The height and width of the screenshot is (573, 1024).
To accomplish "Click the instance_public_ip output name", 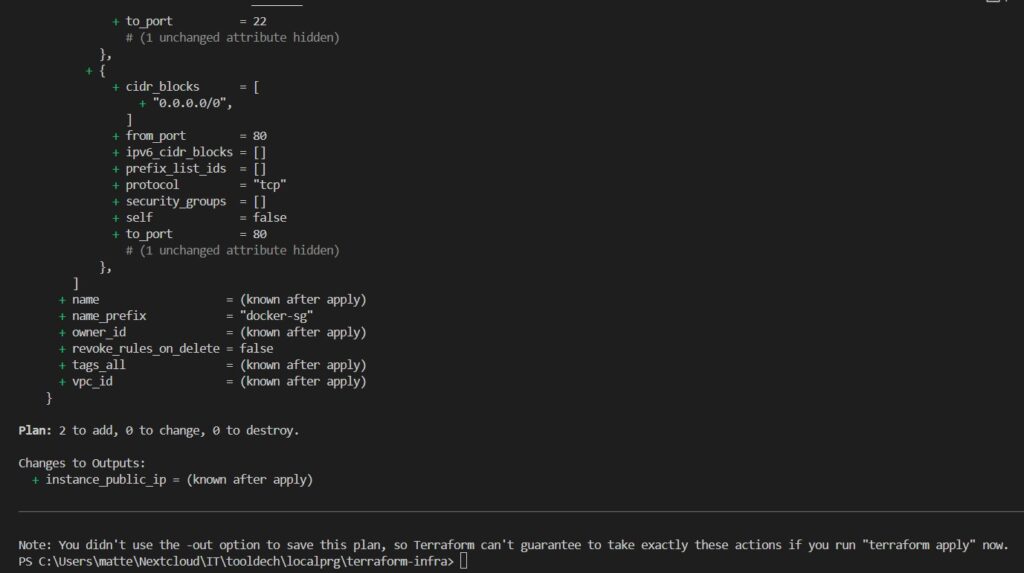I will tap(106, 480).
